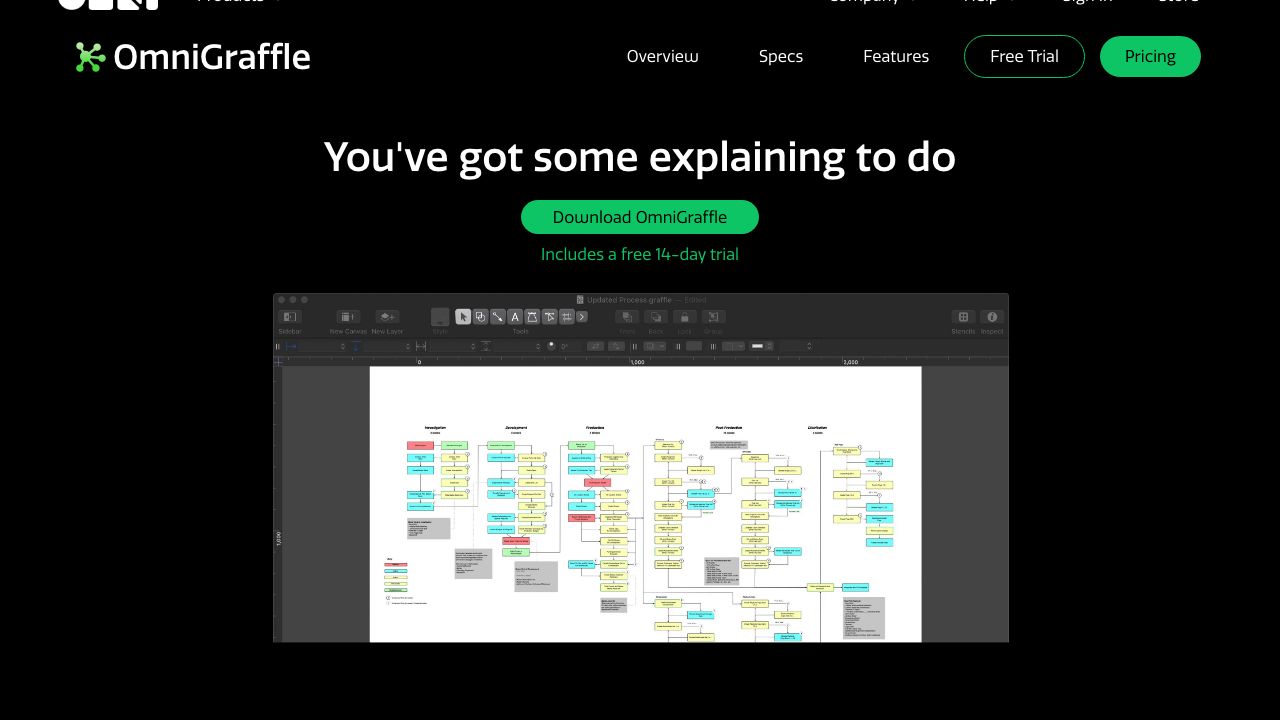
Task: Click the Bring to Front icon
Action: [627, 317]
